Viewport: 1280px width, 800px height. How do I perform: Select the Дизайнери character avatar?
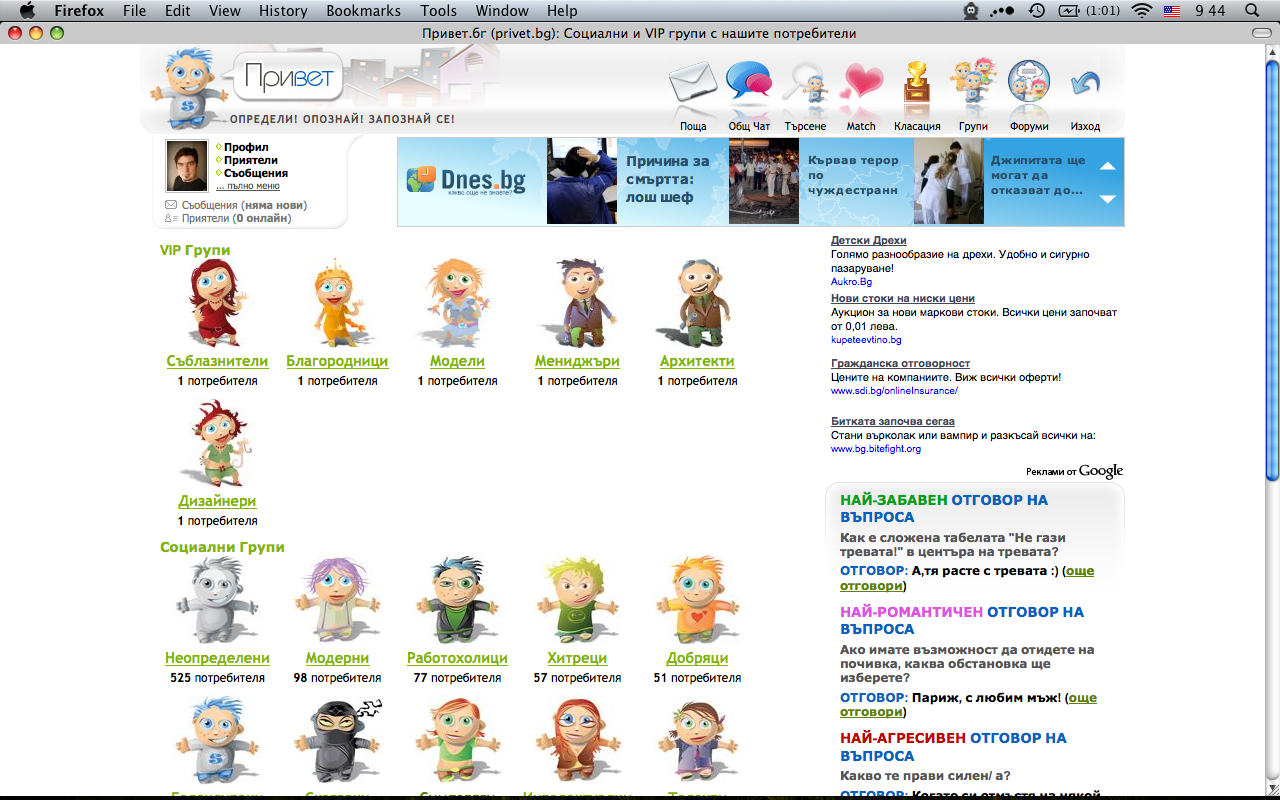pyautogui.click(x=217, y=443)
